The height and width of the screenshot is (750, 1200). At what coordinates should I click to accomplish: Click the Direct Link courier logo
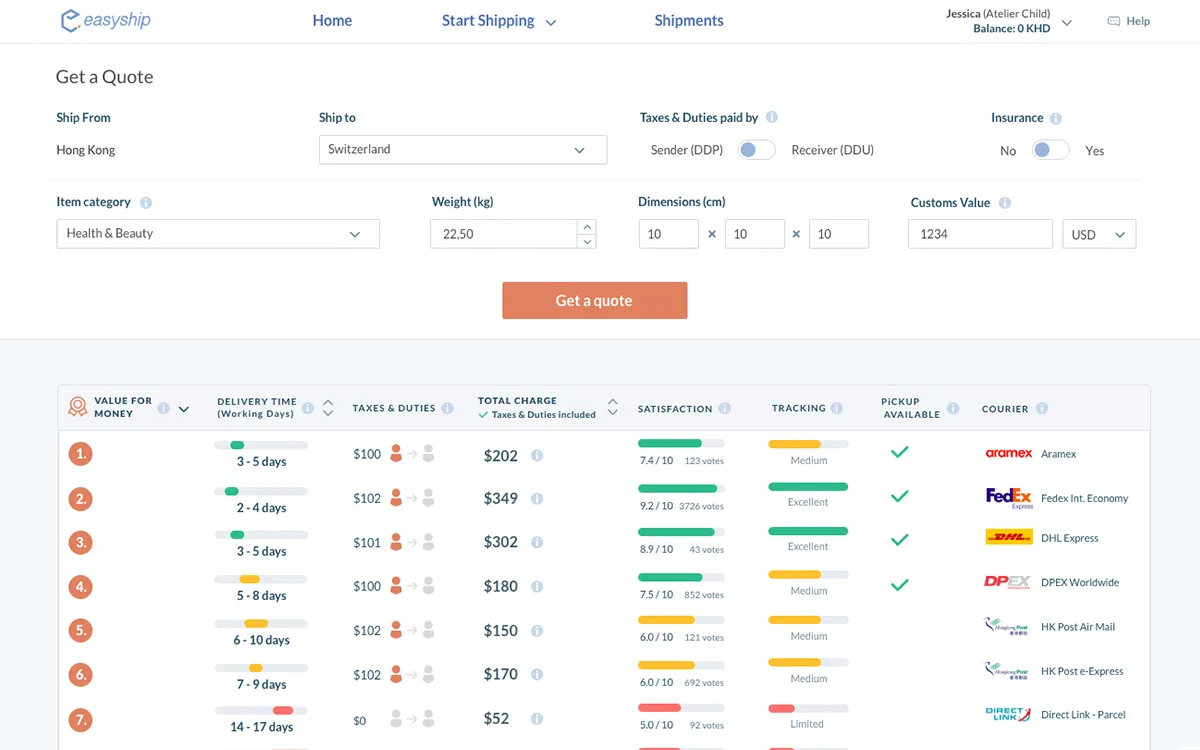[x=1008, y=714]
